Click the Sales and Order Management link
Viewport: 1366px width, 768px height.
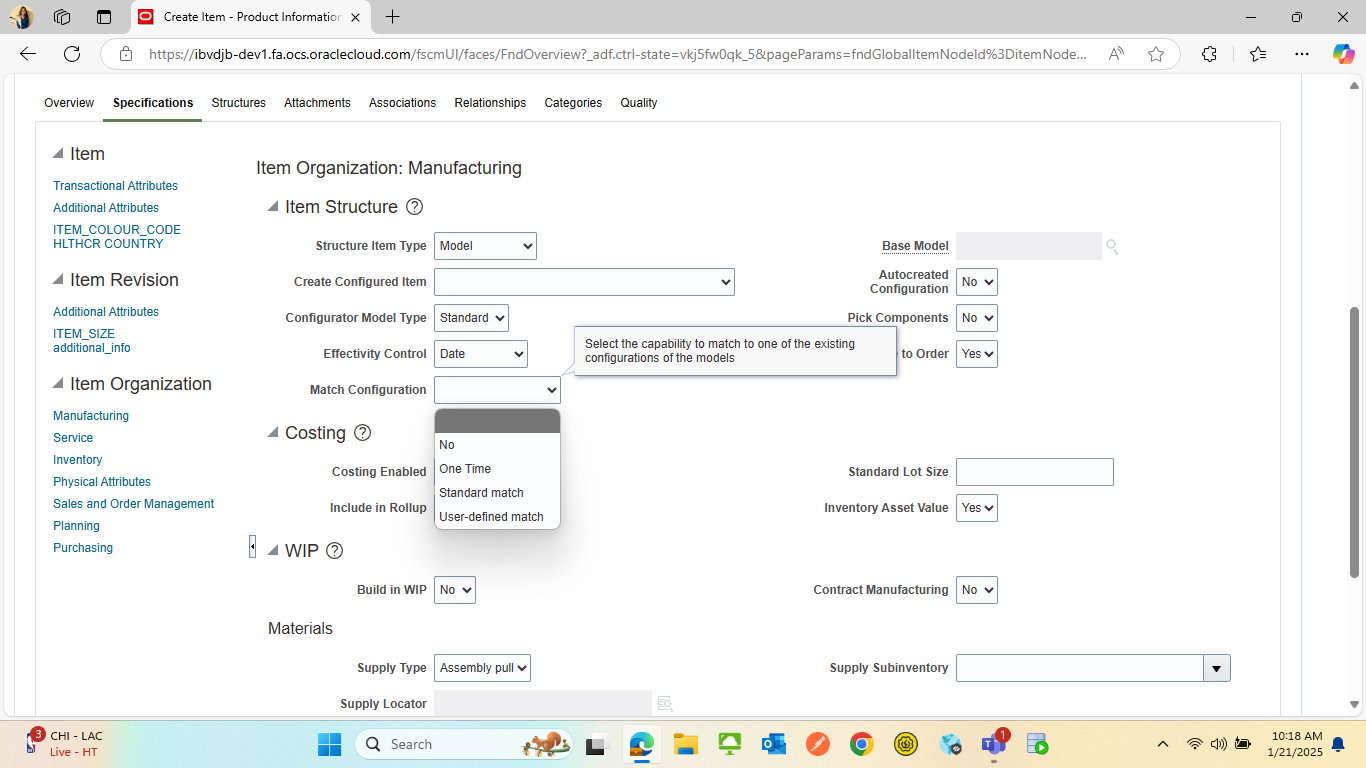[133, 503]
